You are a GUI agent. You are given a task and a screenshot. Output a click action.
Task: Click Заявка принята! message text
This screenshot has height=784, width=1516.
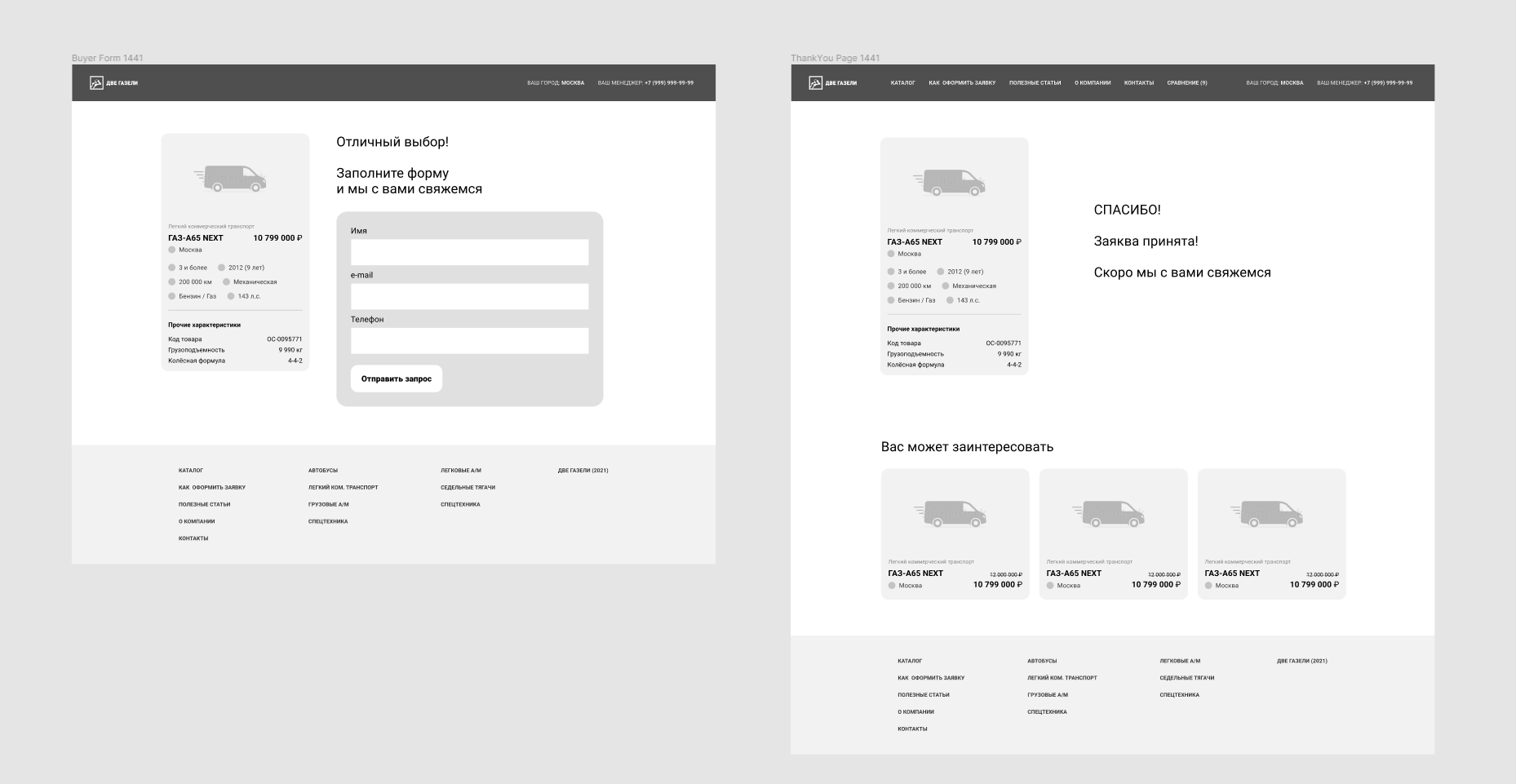pos(1146,241)
